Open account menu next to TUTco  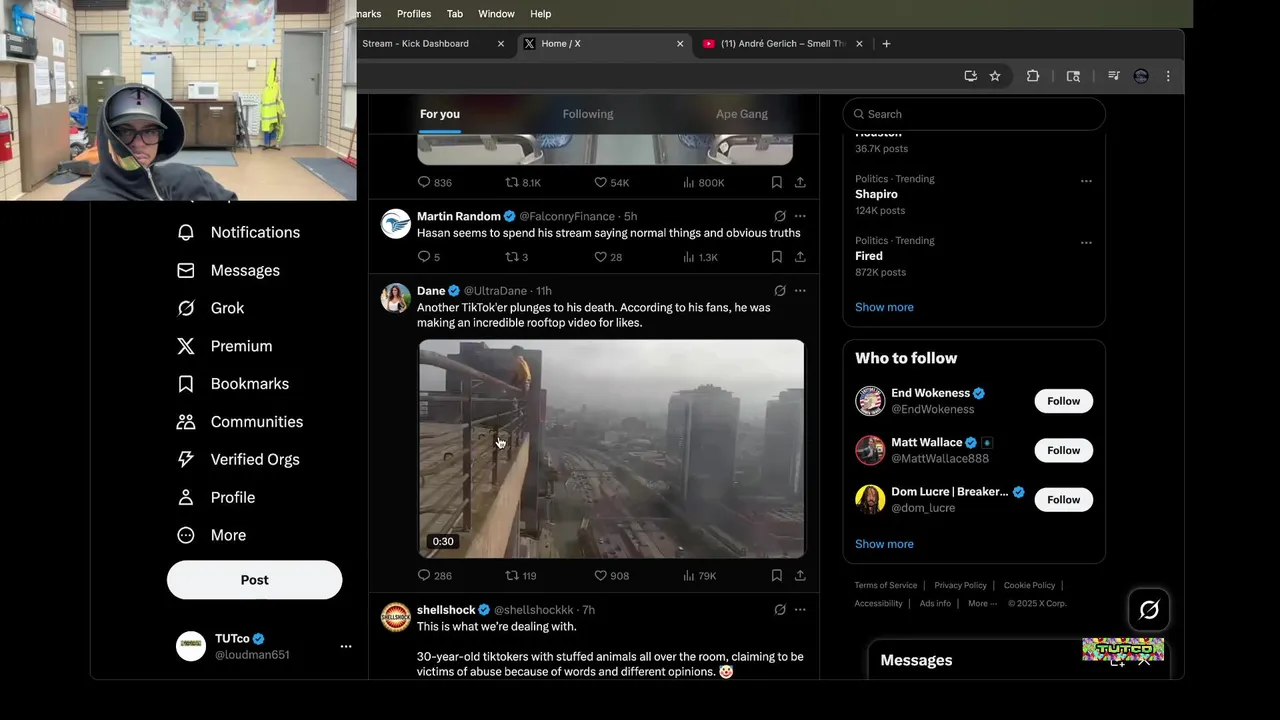tap(346, 647)
